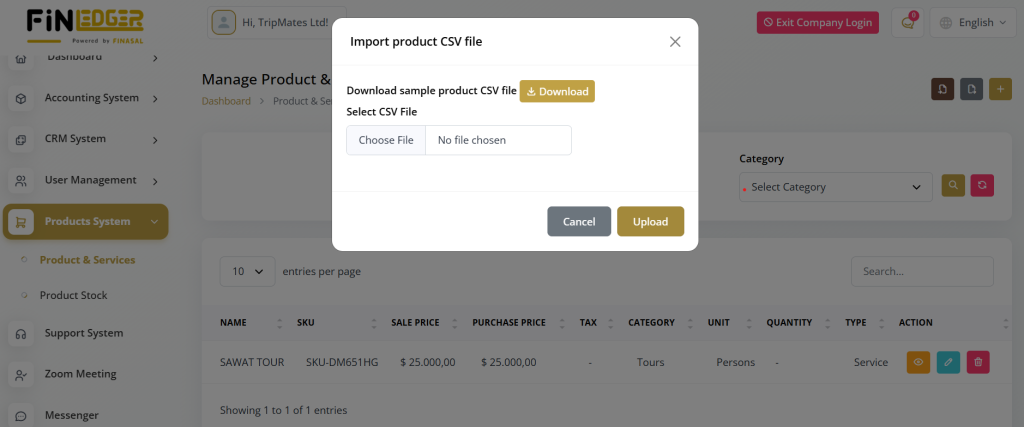The image size is (1024, 427).
Task: Click the red delete trash icon
Action: pos(978,362)
